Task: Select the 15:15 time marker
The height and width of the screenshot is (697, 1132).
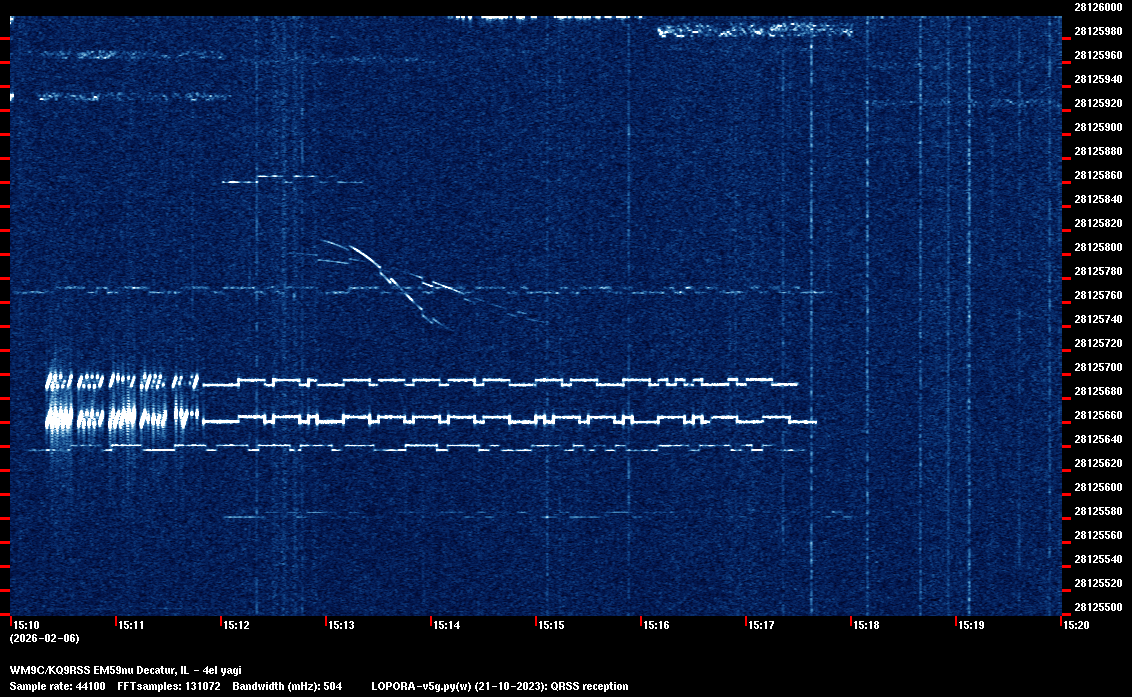Action: [x=551, y=626]
